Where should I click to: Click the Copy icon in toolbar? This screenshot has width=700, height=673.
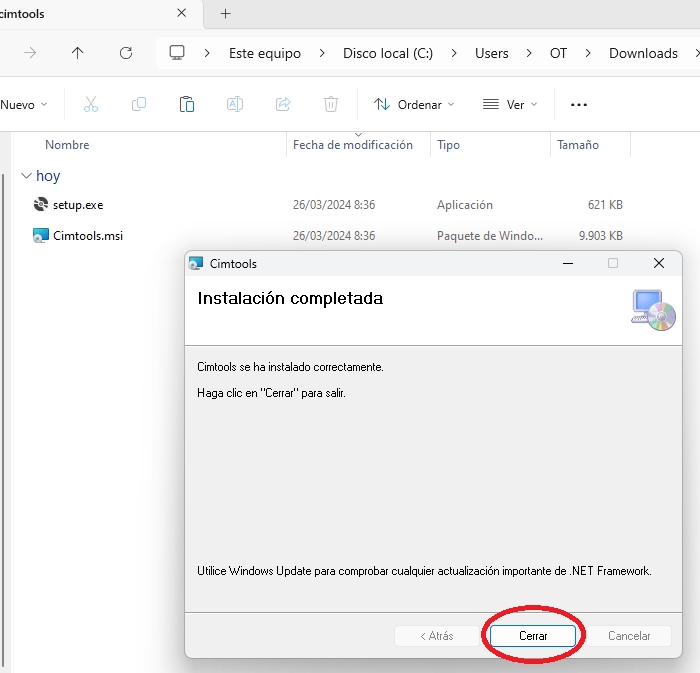(x=139, y=104)
